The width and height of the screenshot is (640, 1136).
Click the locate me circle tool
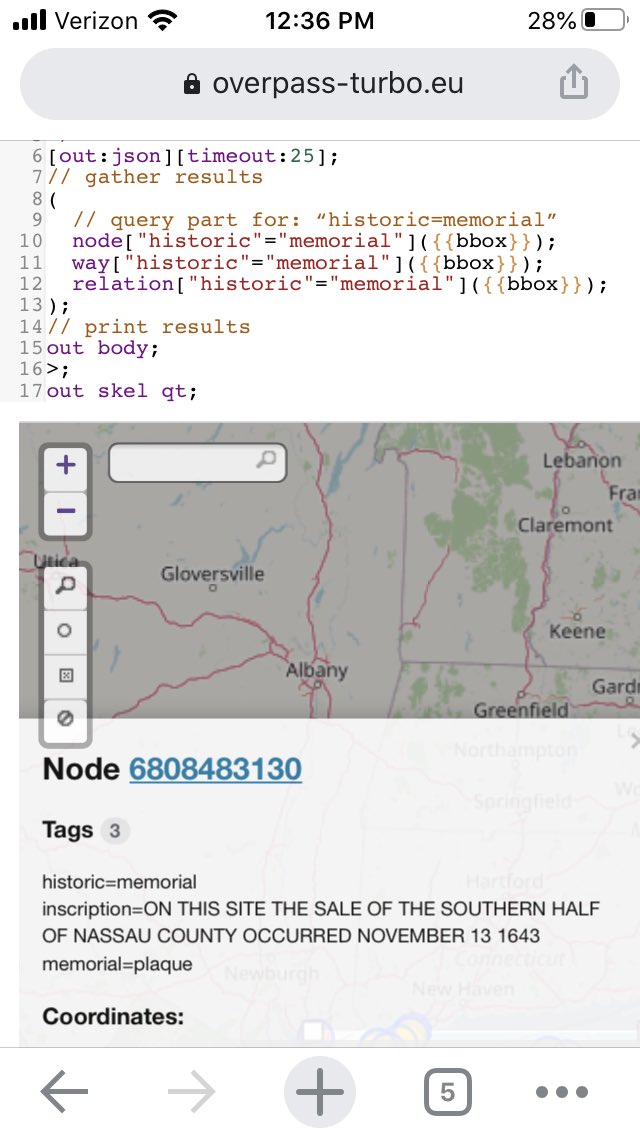pyautogui.click(x=65, y=630)
